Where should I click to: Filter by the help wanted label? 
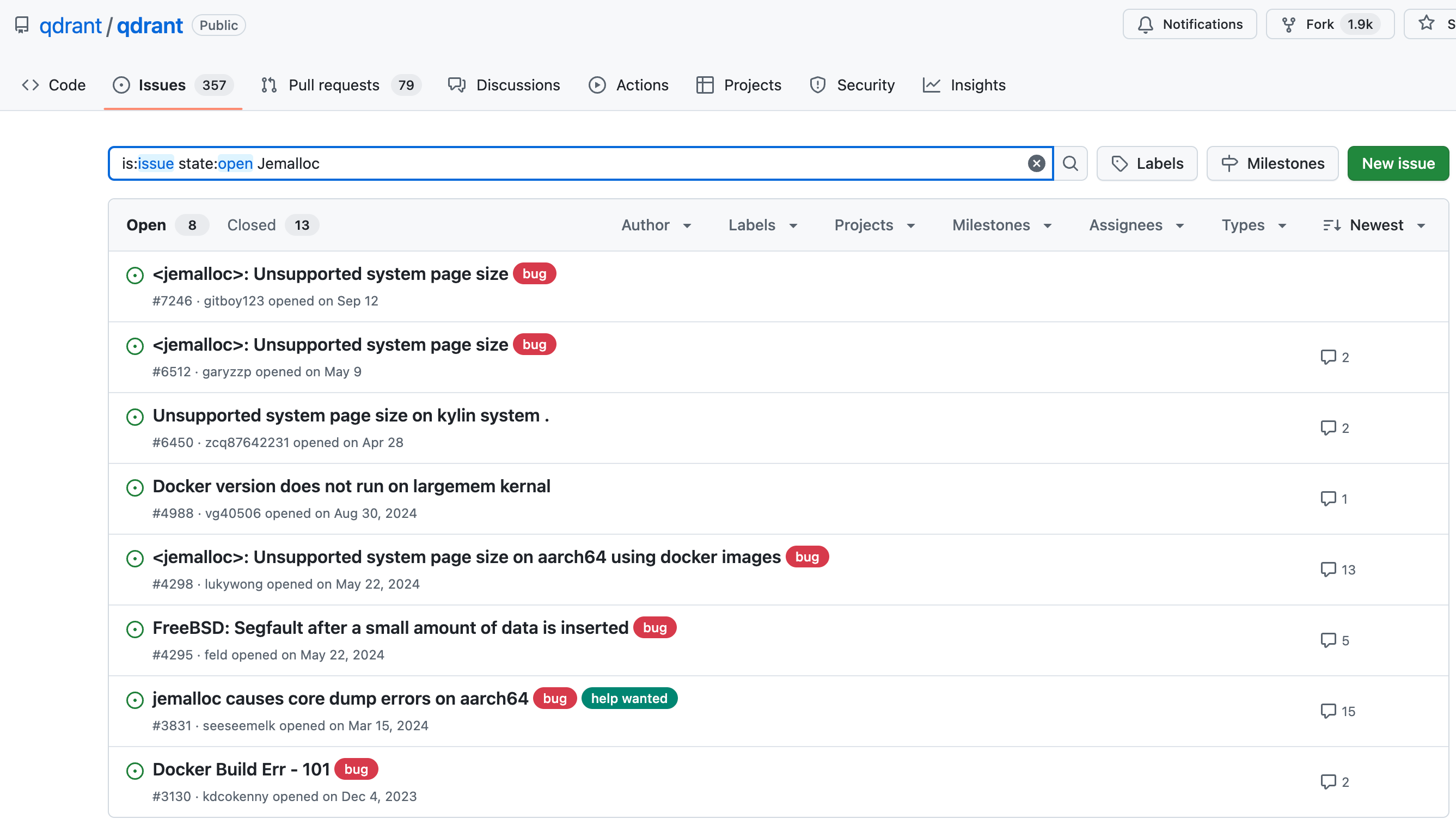(628, 698)
